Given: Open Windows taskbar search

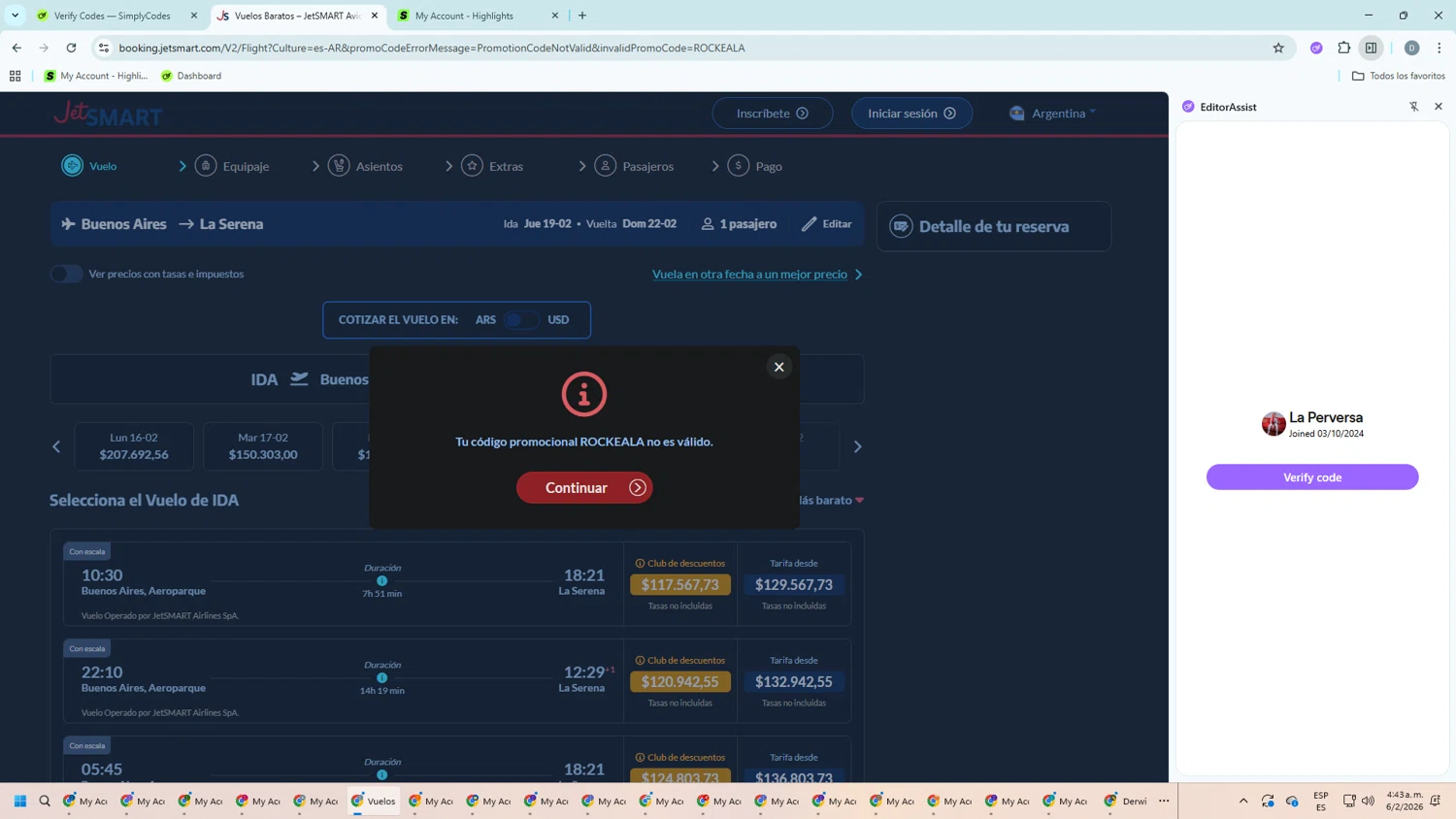Looking at the screenshot, I should coord(45,802).
